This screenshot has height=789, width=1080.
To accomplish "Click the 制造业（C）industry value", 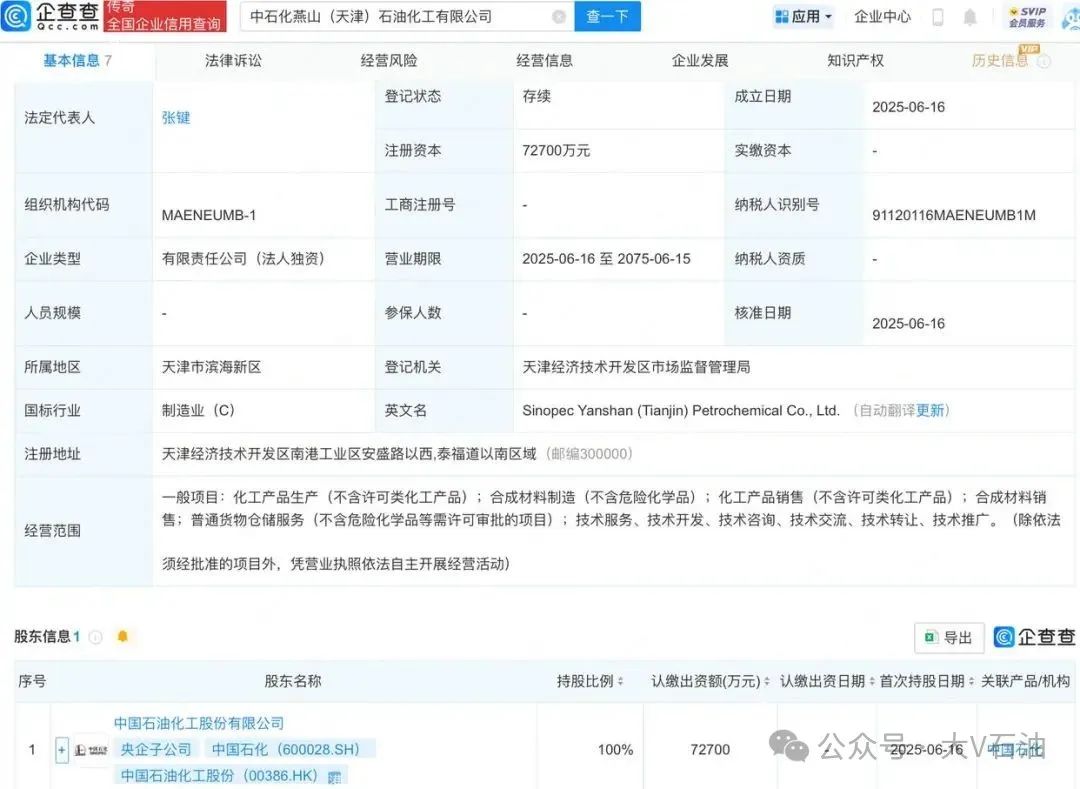I will point(198,410).
